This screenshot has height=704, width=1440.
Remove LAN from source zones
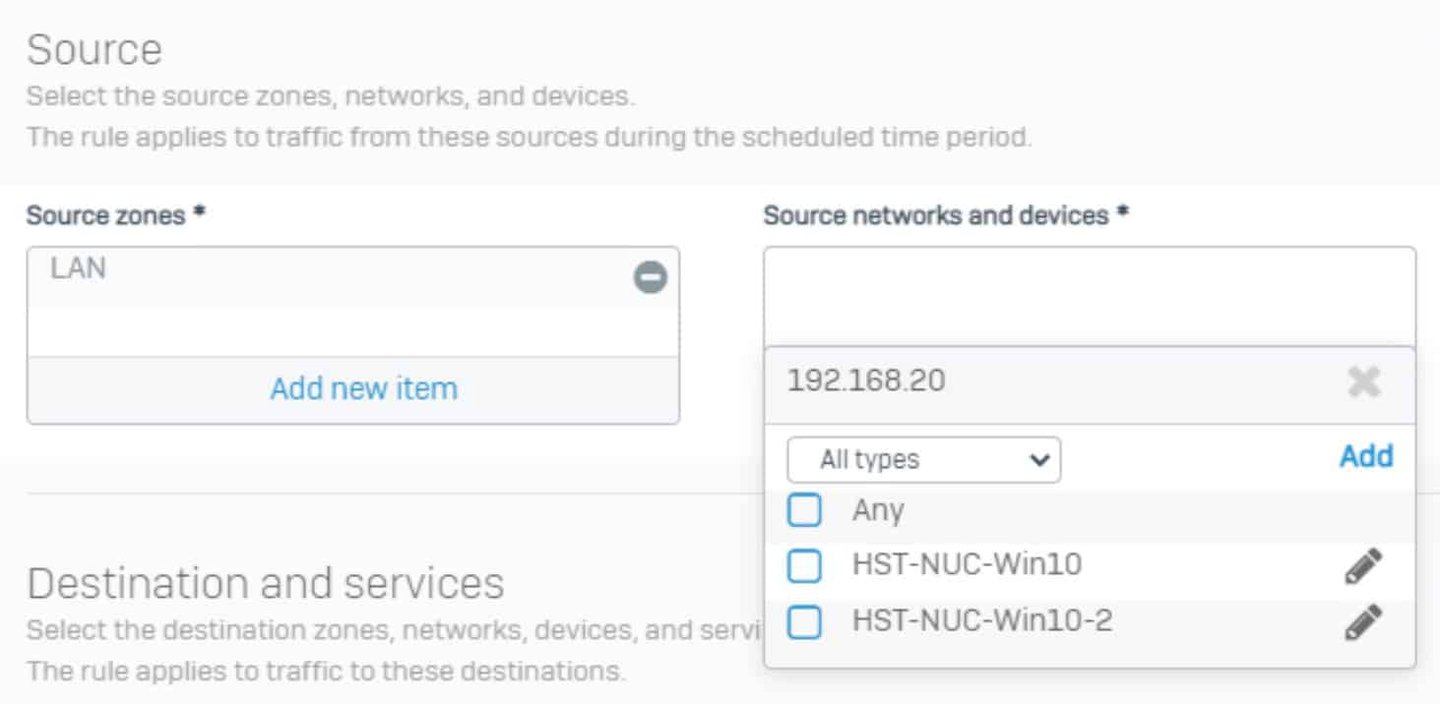(x=650, y=277)
